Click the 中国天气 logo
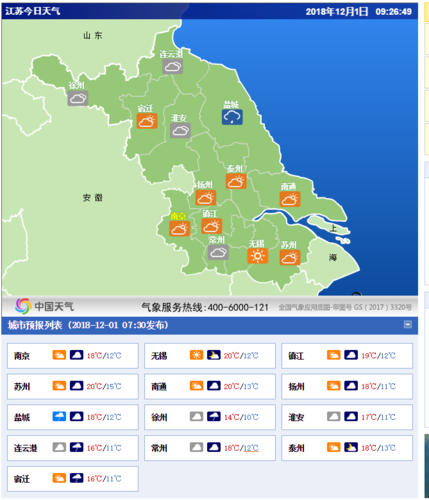Image resolution: width=429 pixels, height=500 pixels. click(x=44, y=306)
